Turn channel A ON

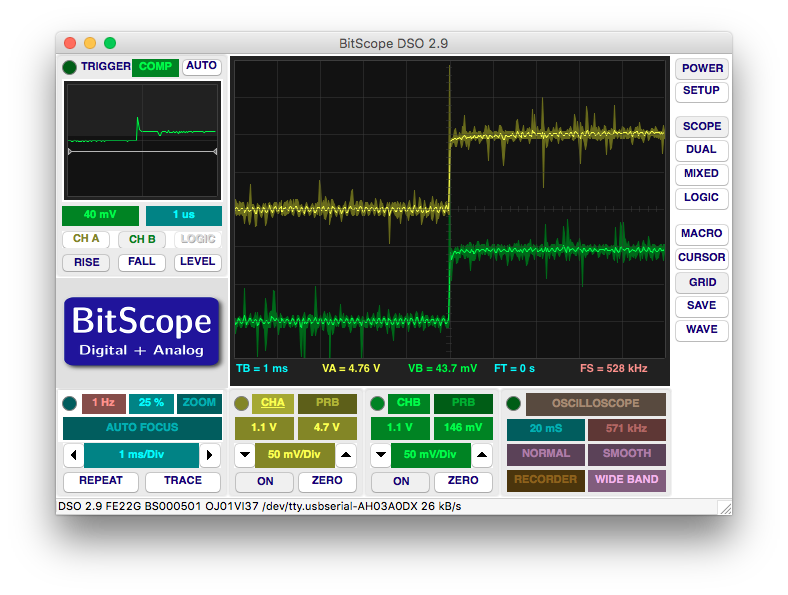265,481
